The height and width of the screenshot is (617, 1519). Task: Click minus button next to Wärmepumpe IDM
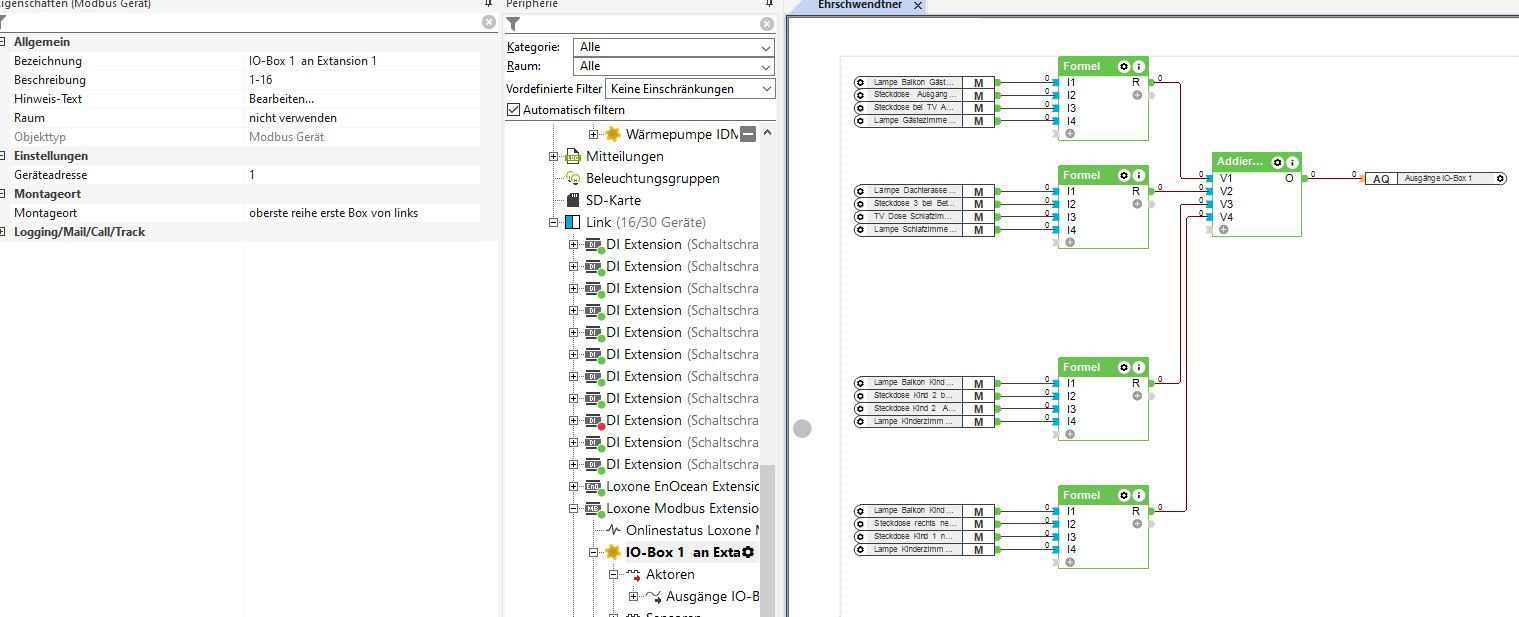click(748, 134)
